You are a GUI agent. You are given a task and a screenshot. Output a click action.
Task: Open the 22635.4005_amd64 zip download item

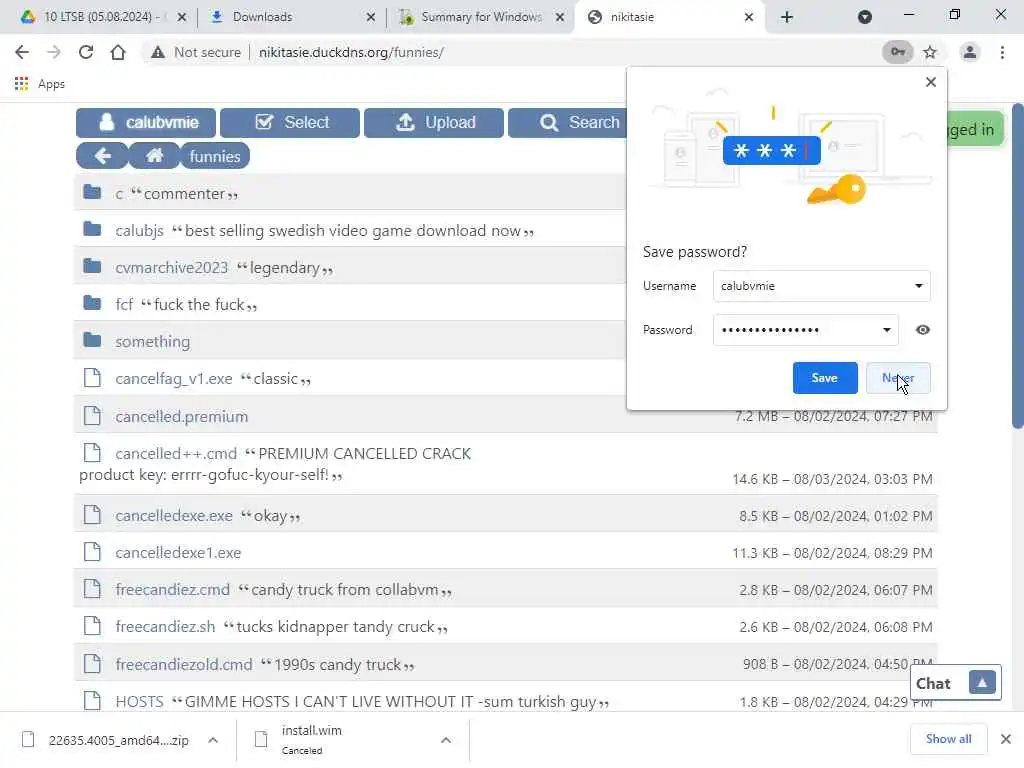pos(118,740)
